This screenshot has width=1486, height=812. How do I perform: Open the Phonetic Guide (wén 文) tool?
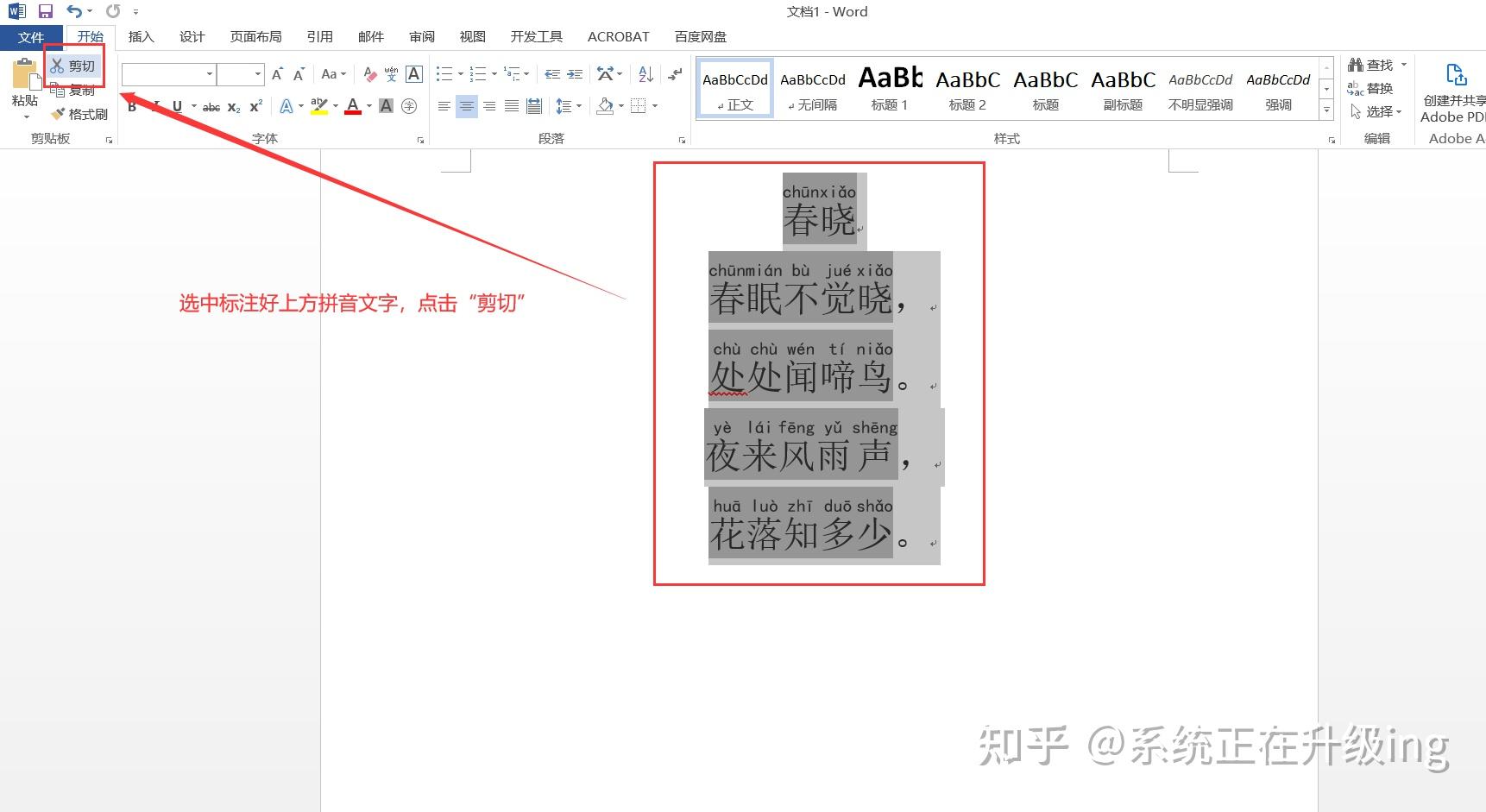pos(391,74)
